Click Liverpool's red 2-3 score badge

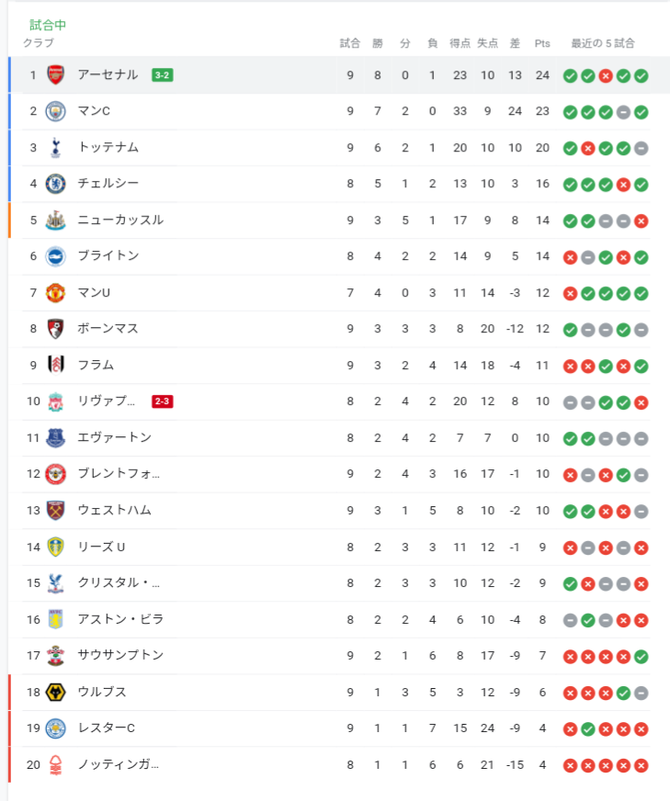pos(163,401)
